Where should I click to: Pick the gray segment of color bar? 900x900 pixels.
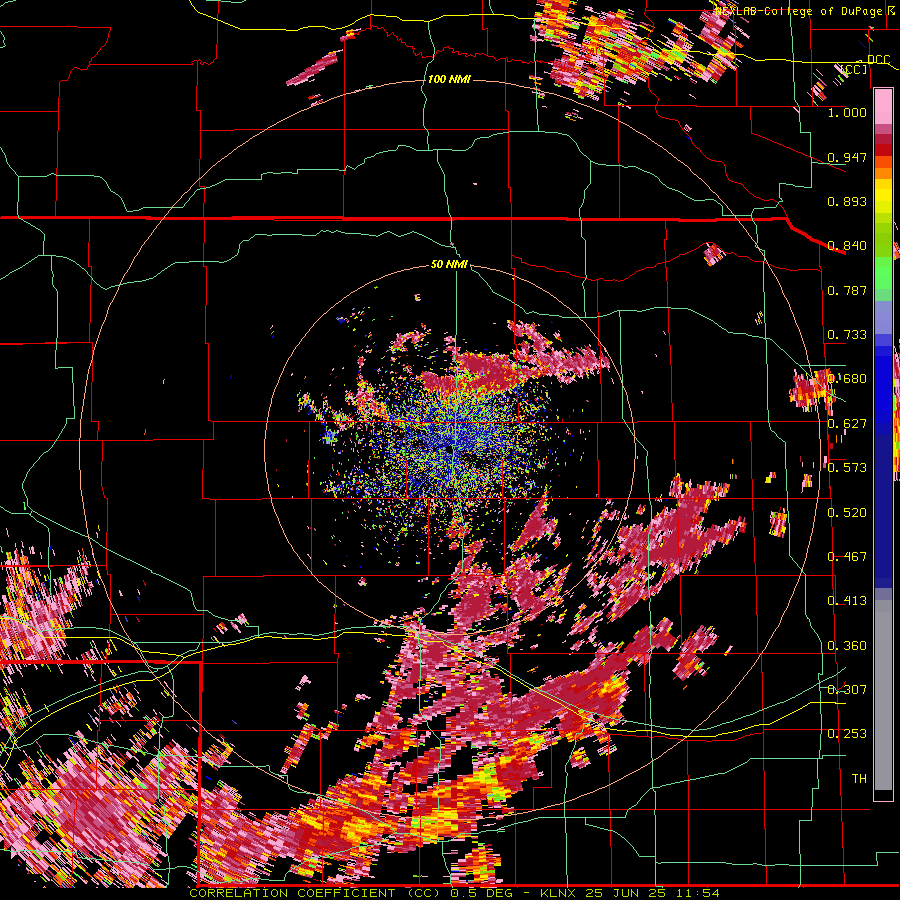(883, 695)
